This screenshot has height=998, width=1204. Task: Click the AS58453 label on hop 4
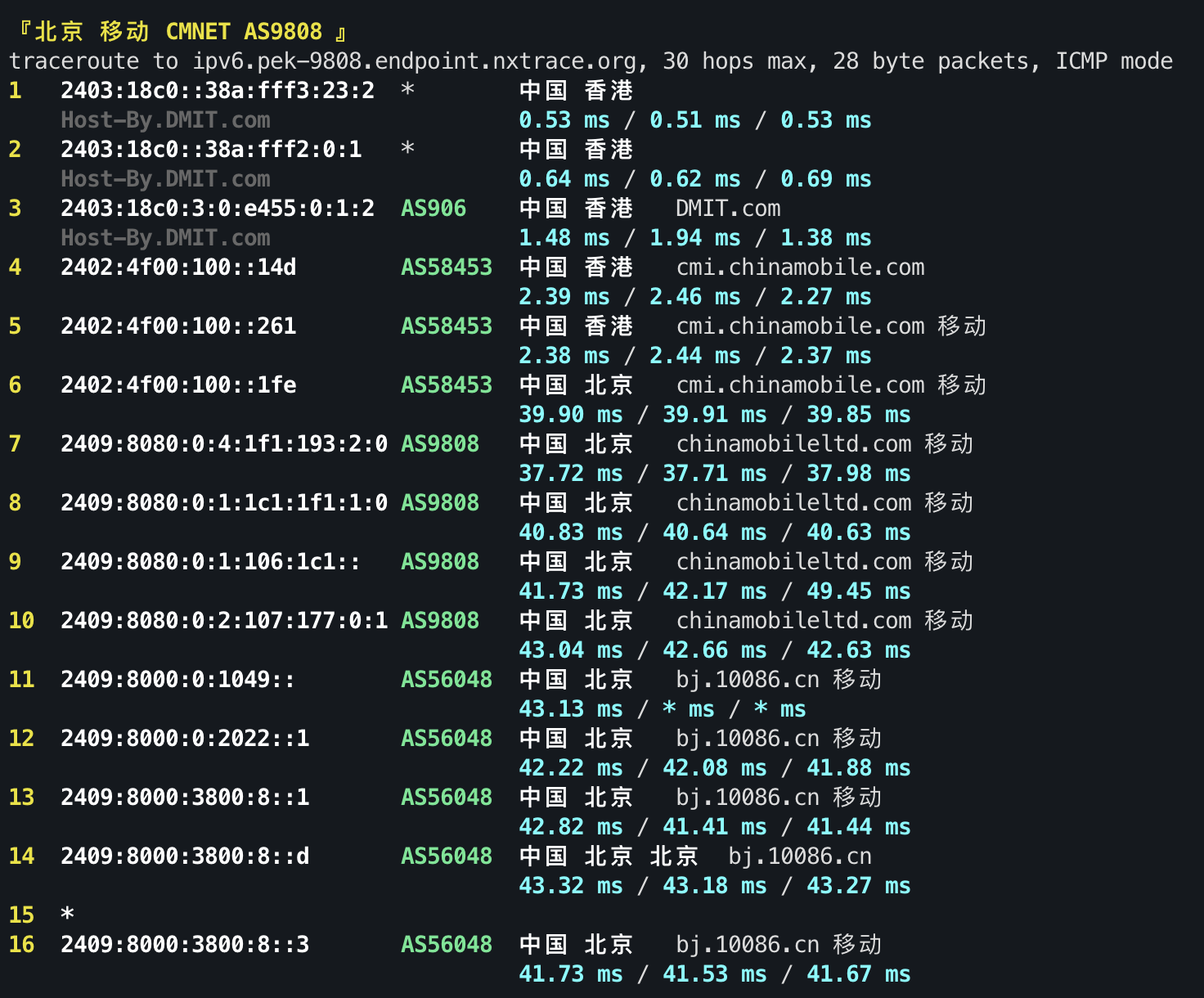pyautogui.click(x=447, y=267)
